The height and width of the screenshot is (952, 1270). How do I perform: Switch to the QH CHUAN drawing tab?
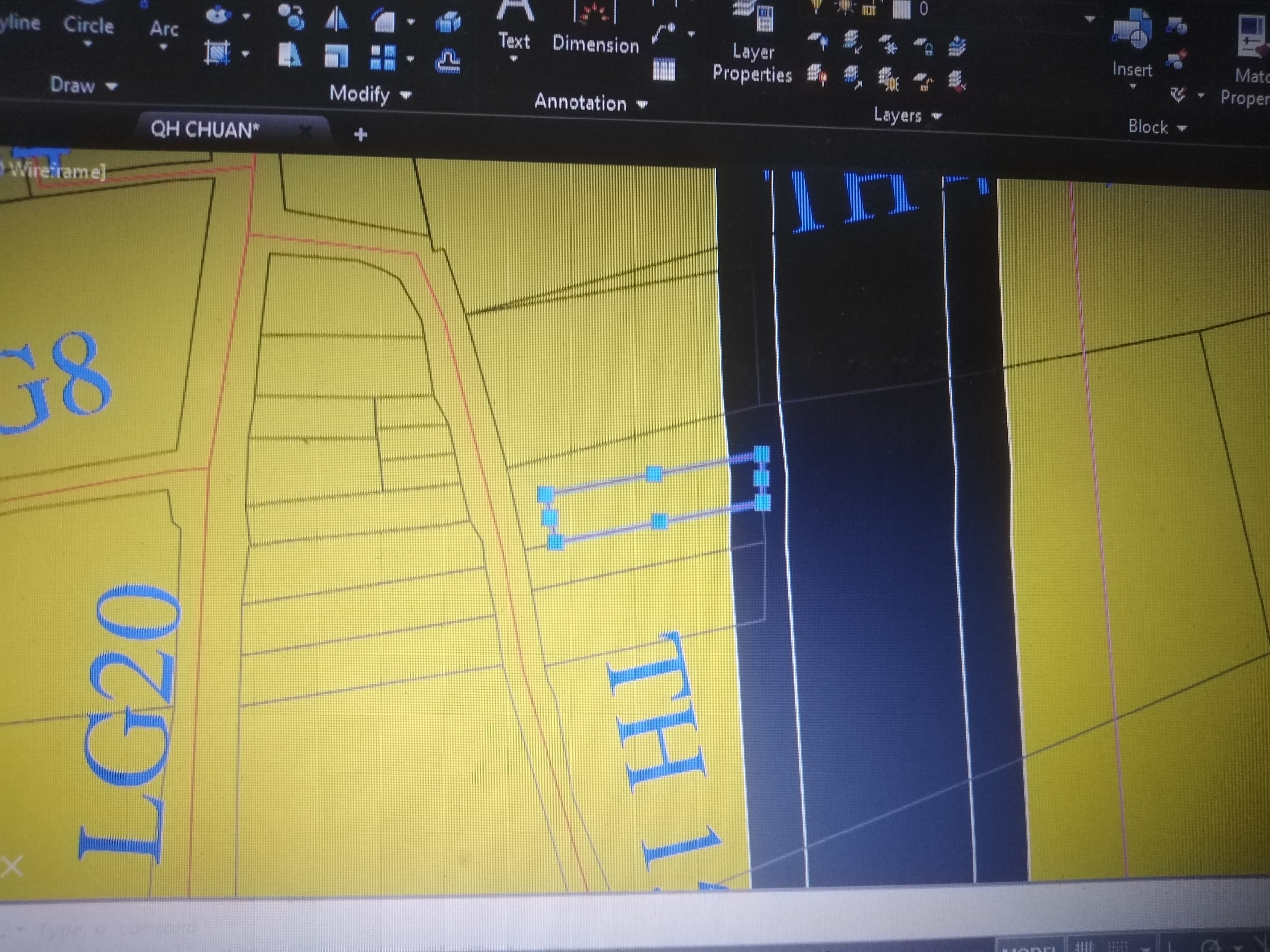pyautogui.click(x=205, y=130)
